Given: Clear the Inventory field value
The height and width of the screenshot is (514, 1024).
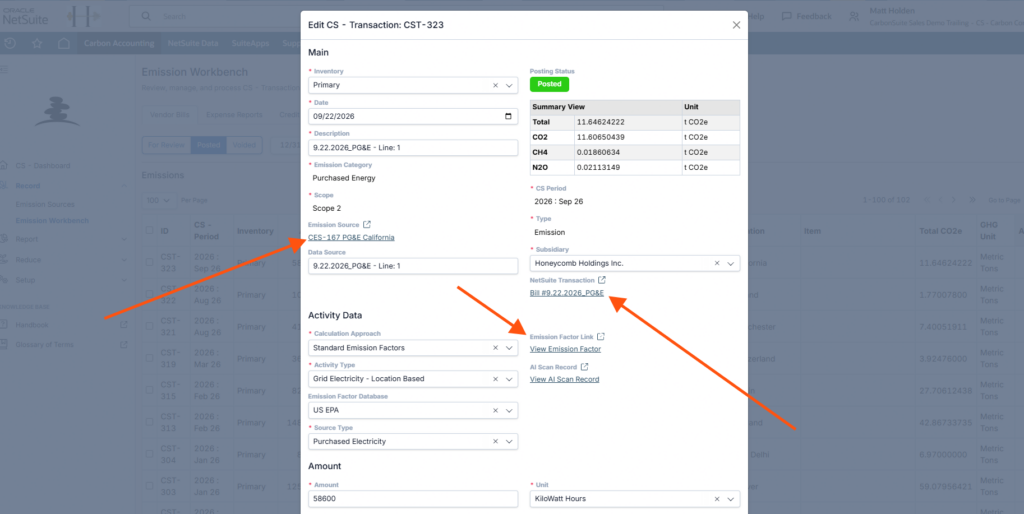Looking at the screenshot, I should [495, 85].
